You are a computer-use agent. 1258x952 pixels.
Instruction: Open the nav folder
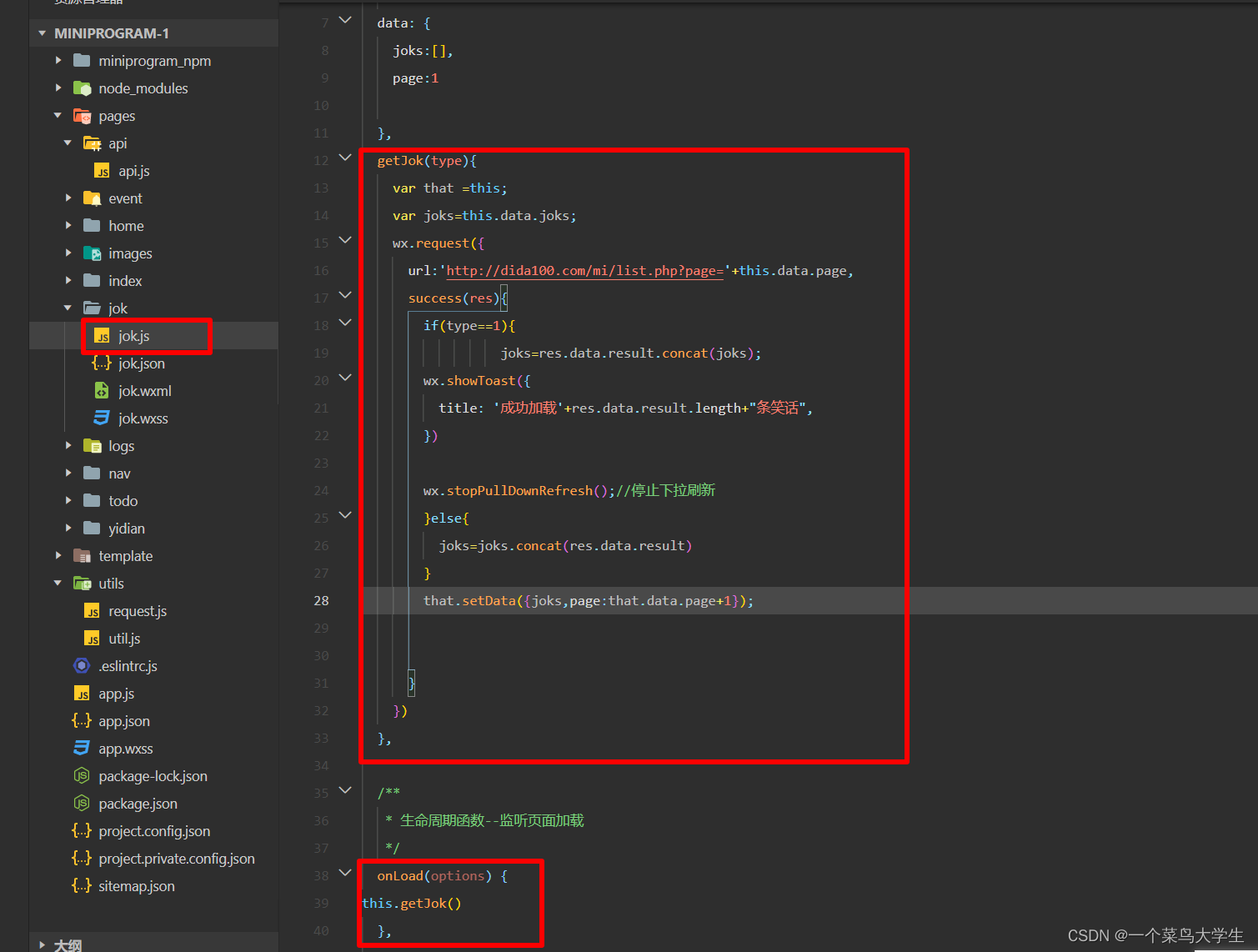click(x=154, y=473)
